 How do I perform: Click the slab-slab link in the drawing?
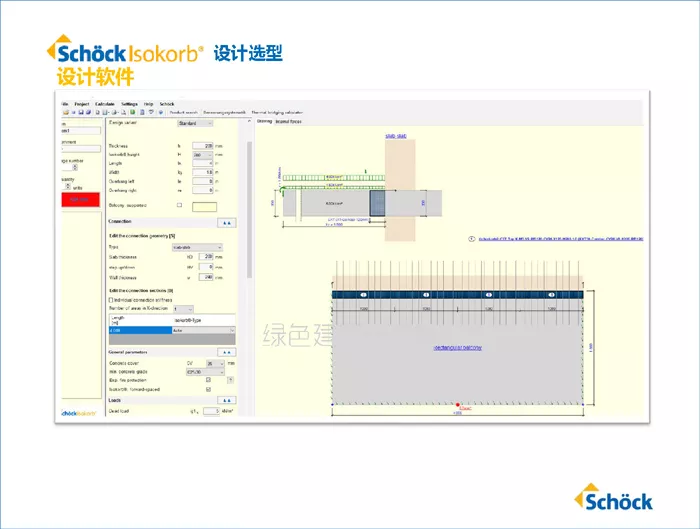tap(396, 136)
